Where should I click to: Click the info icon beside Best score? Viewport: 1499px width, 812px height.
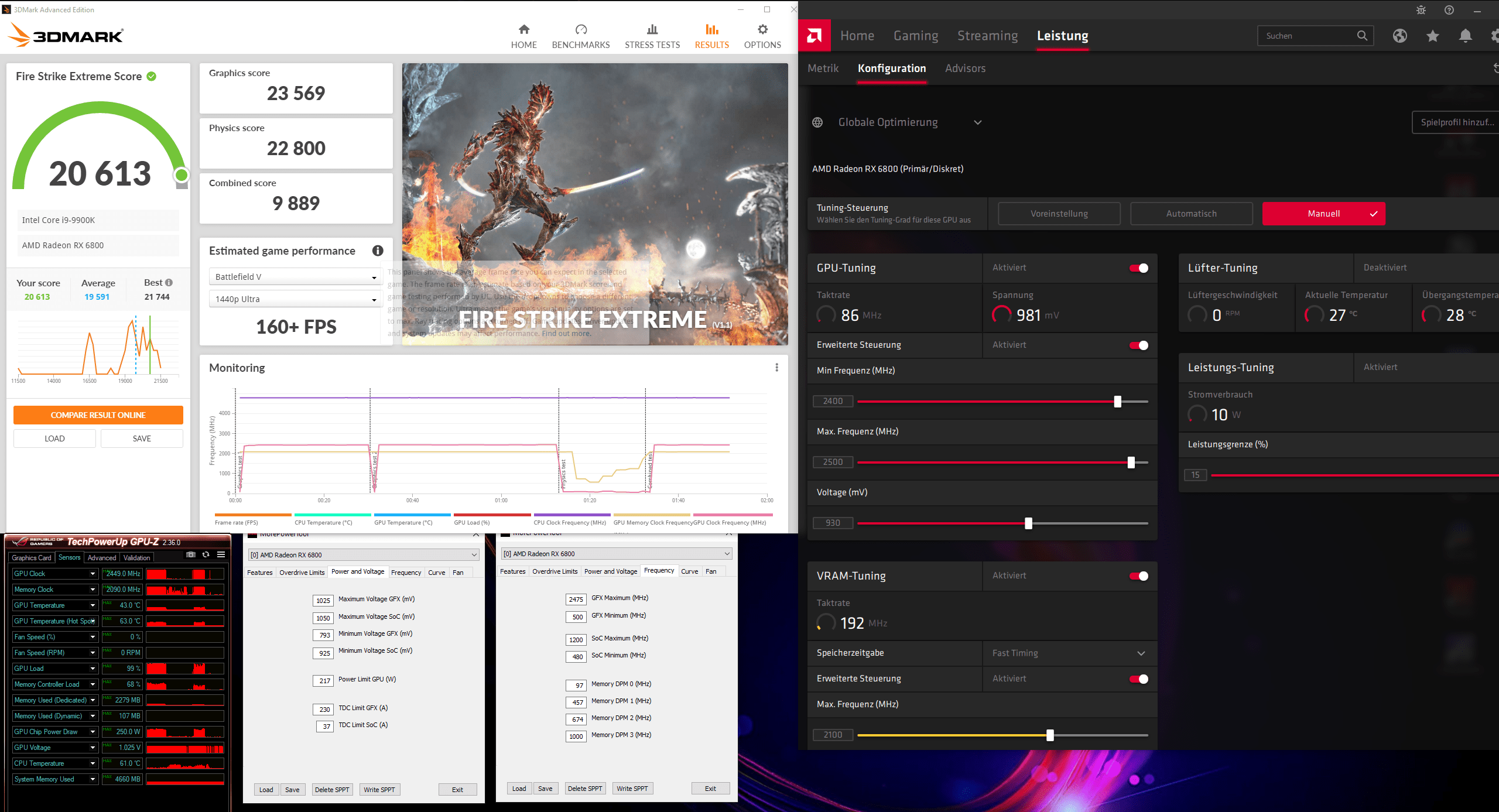click(169, 282)
